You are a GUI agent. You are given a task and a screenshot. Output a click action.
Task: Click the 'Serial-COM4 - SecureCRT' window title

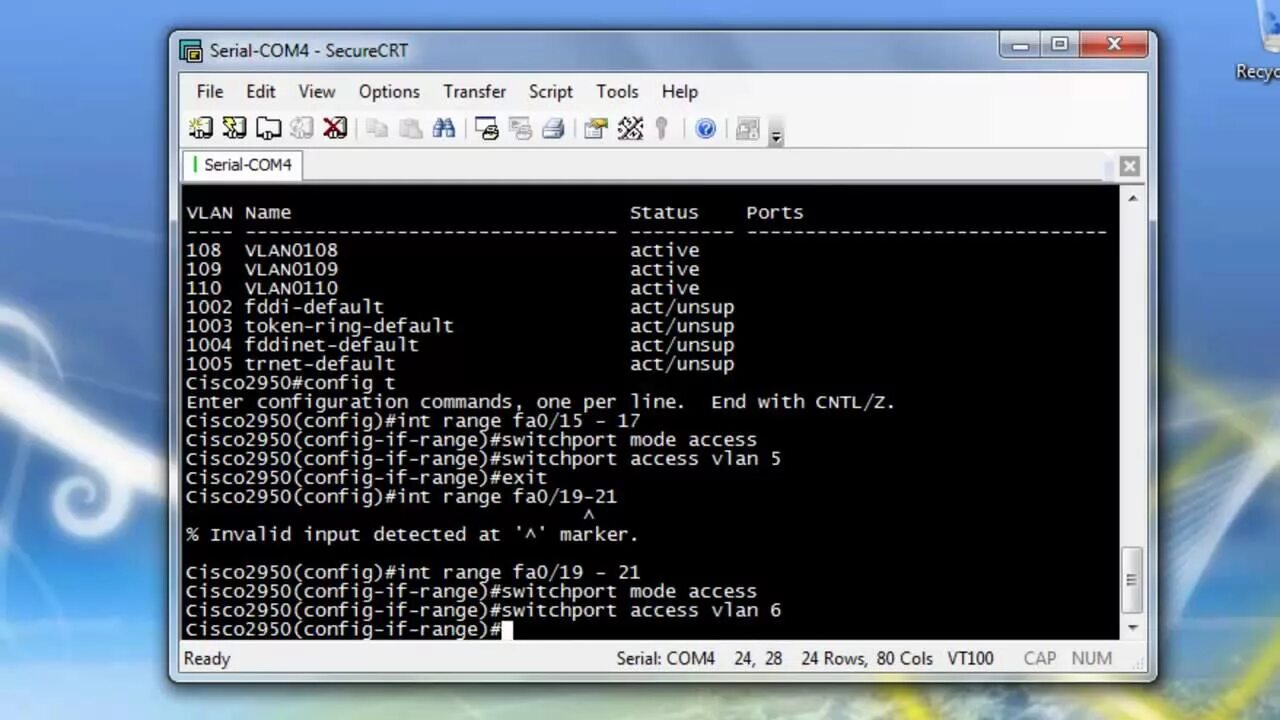(x=309, y=50)
